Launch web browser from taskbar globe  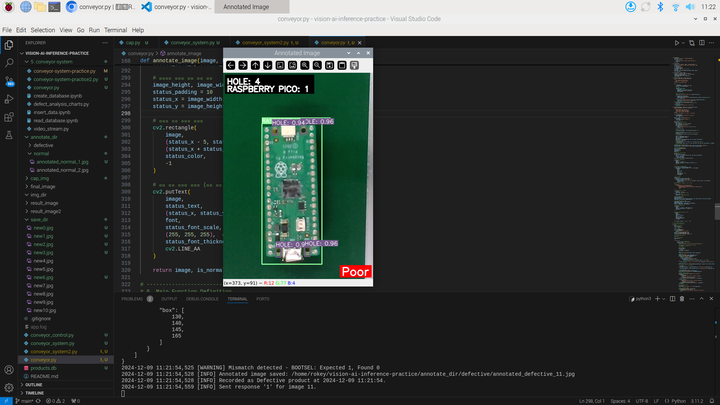(26, 7)
